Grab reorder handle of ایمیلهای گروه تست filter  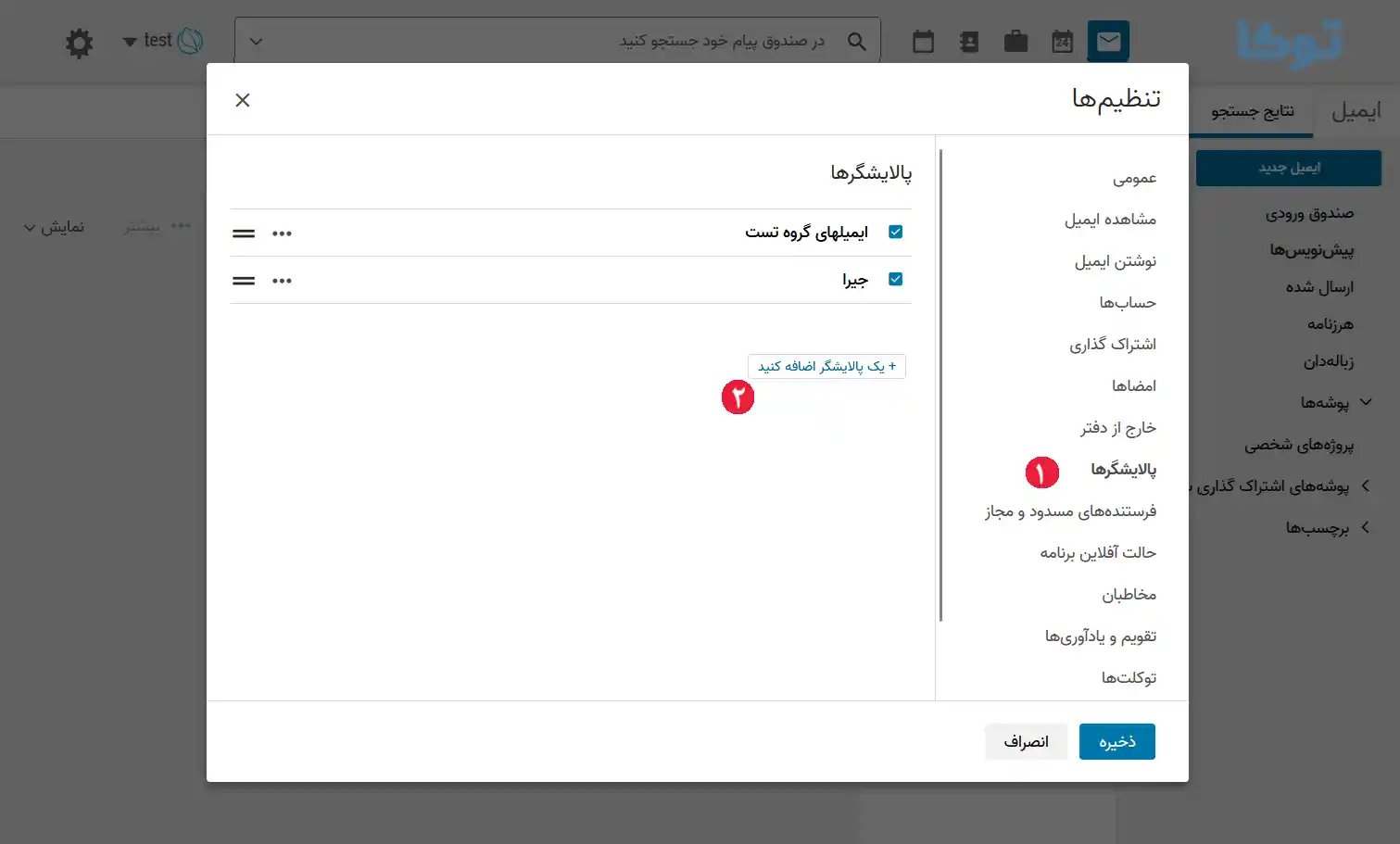(244, 233)
